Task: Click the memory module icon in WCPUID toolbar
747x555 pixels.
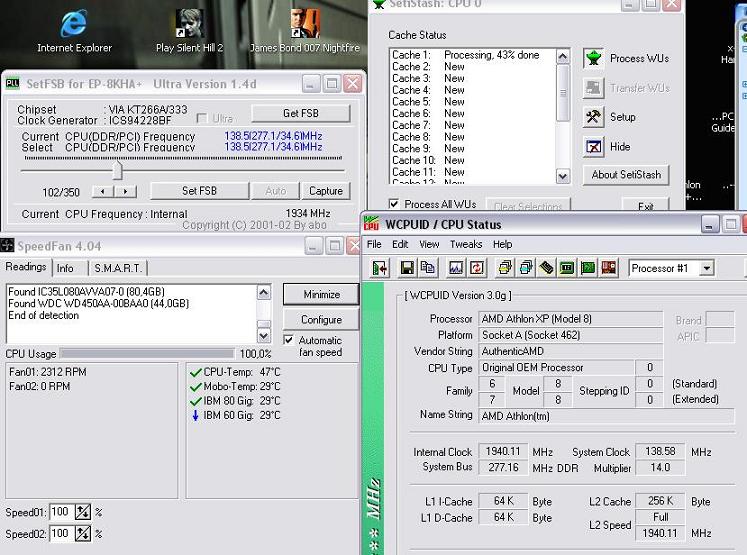Action: pos(546,268)
